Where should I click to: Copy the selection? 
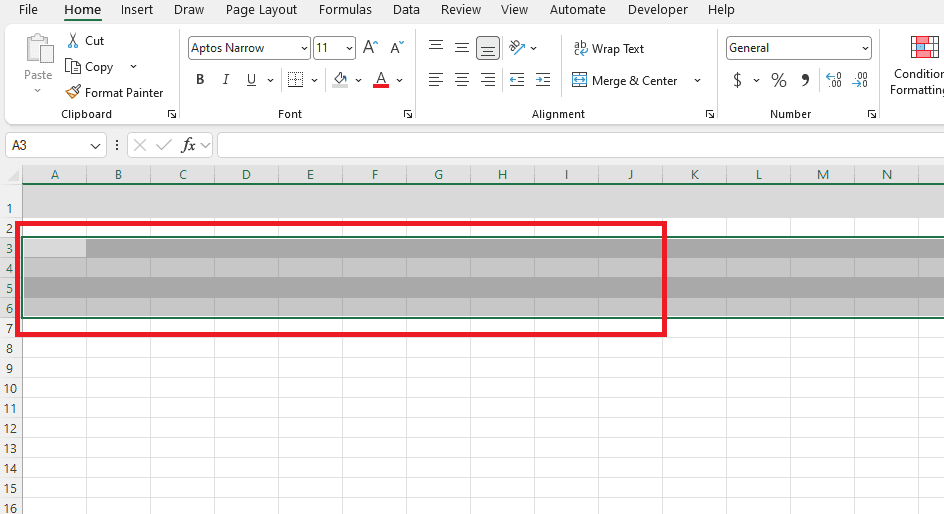click(89, 67)
